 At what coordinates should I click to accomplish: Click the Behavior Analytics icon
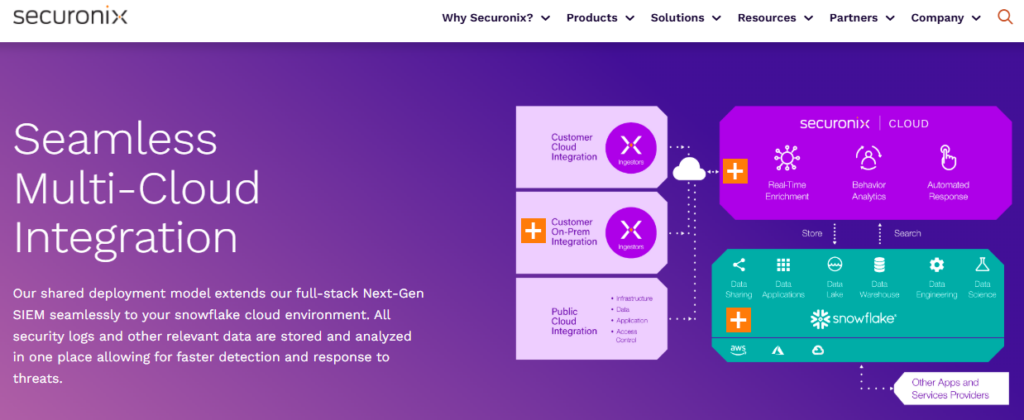pyautogui.click(x=869, y=159)
